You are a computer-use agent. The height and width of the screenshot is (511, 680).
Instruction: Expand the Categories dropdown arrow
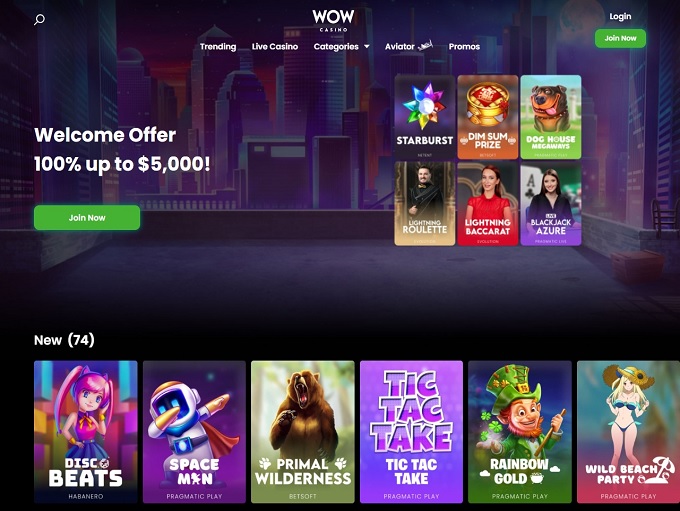click(x=367, y=46)
